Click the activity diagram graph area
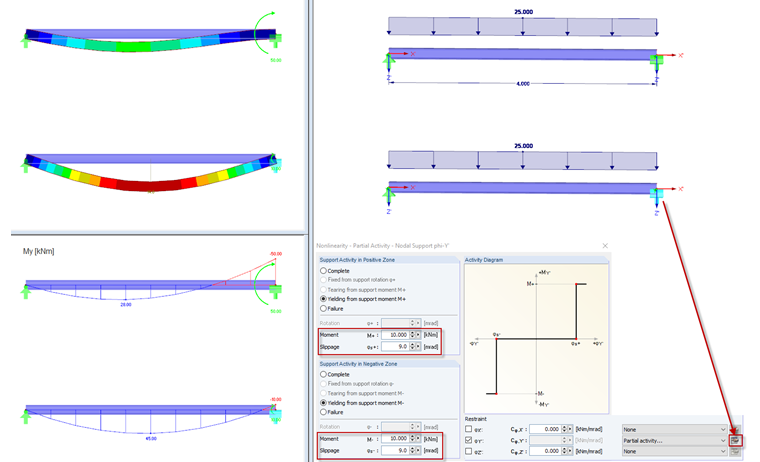 (x=536, y=339)
